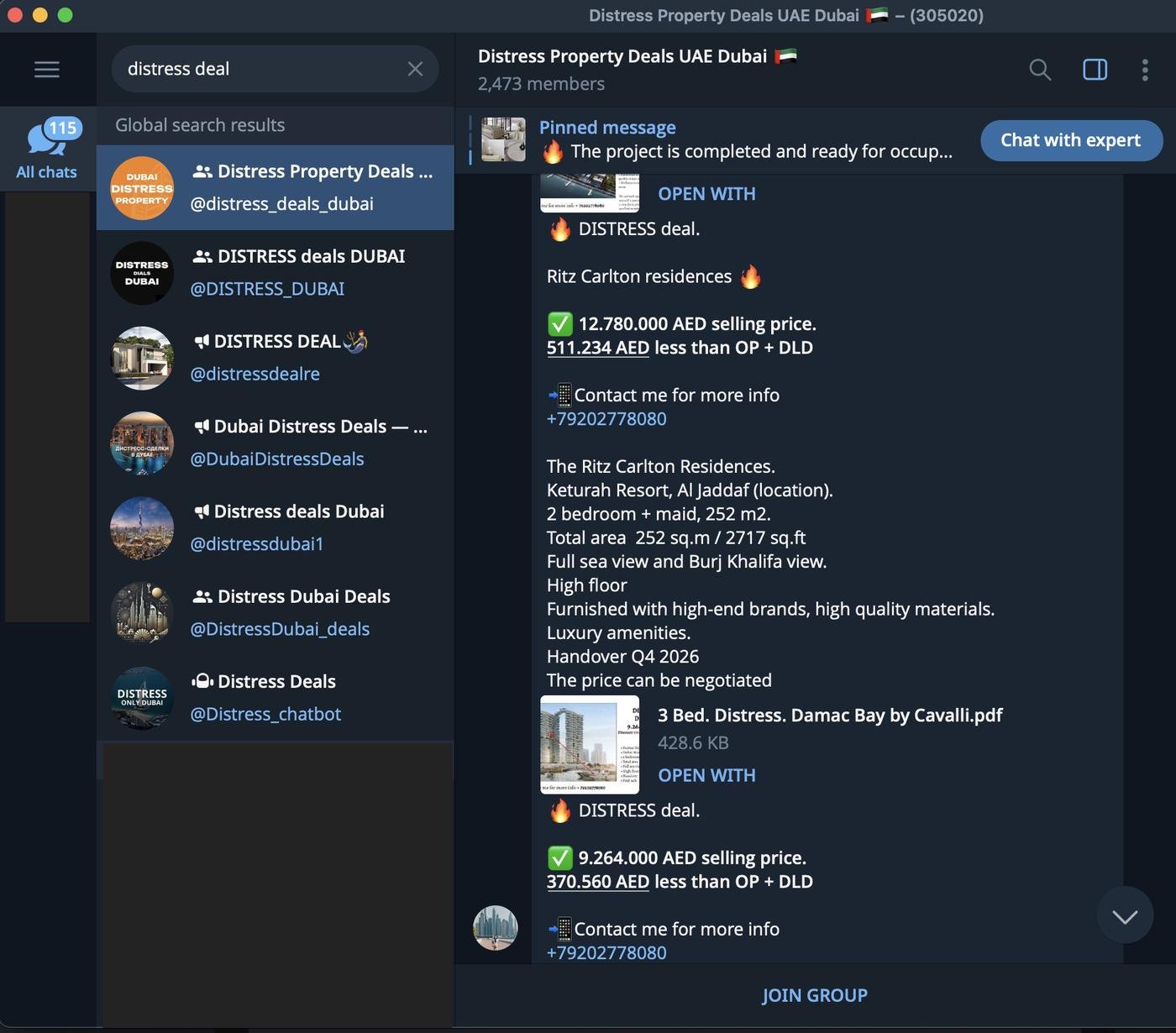
Task: Open Distress Dubai Deals group result
Action: pyautogui.click(x=276, y=612)
